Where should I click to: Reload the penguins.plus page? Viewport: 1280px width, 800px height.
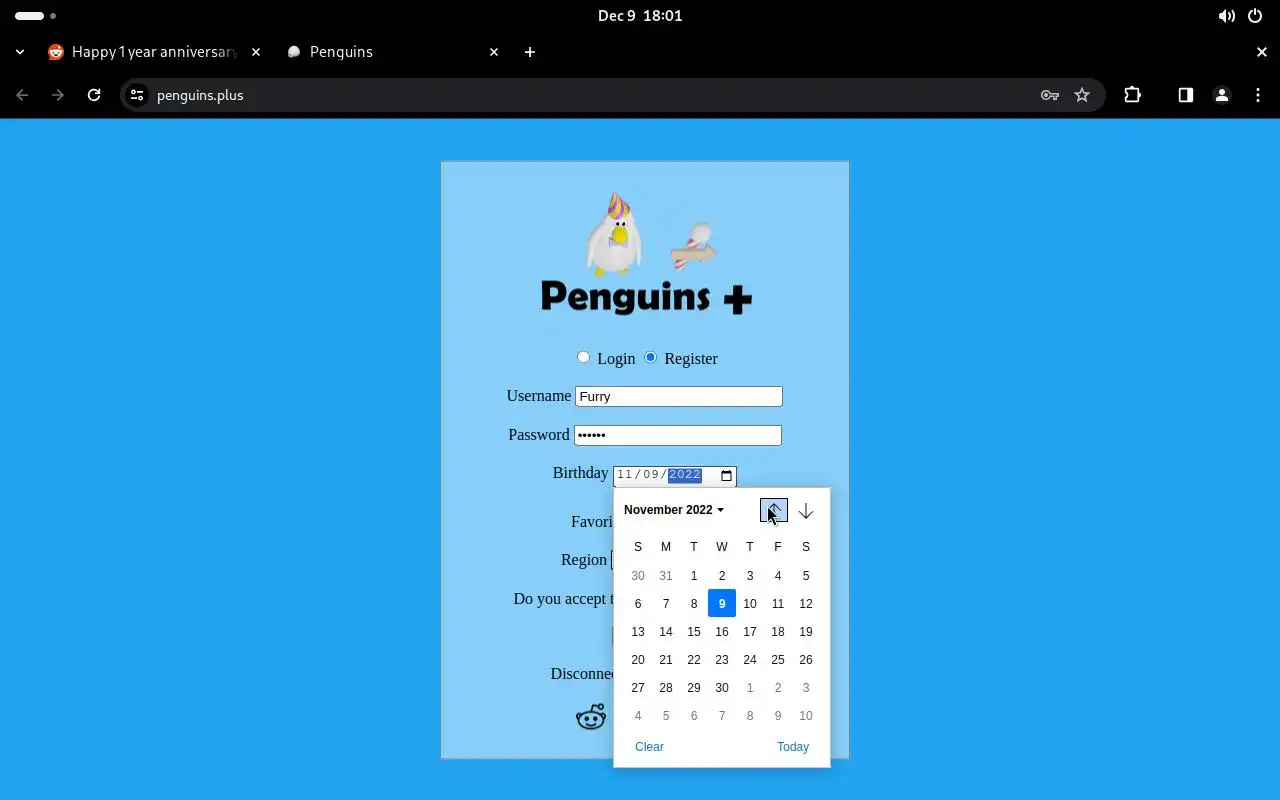[94, 95]
